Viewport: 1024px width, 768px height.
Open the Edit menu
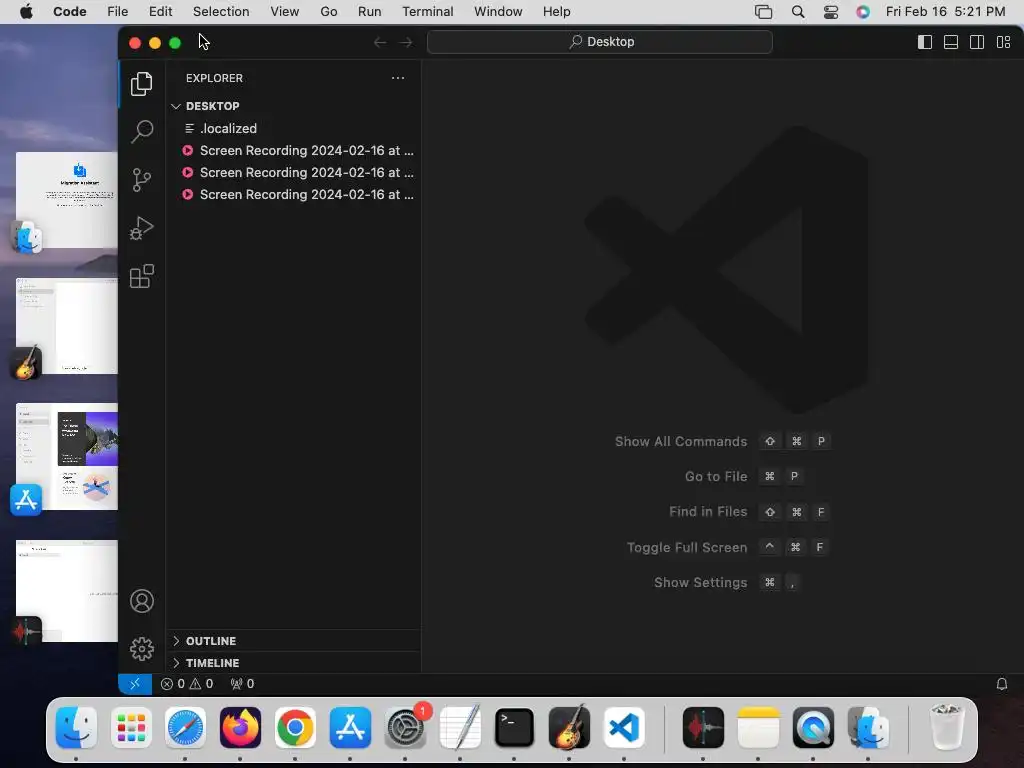(x=160, y=12)
